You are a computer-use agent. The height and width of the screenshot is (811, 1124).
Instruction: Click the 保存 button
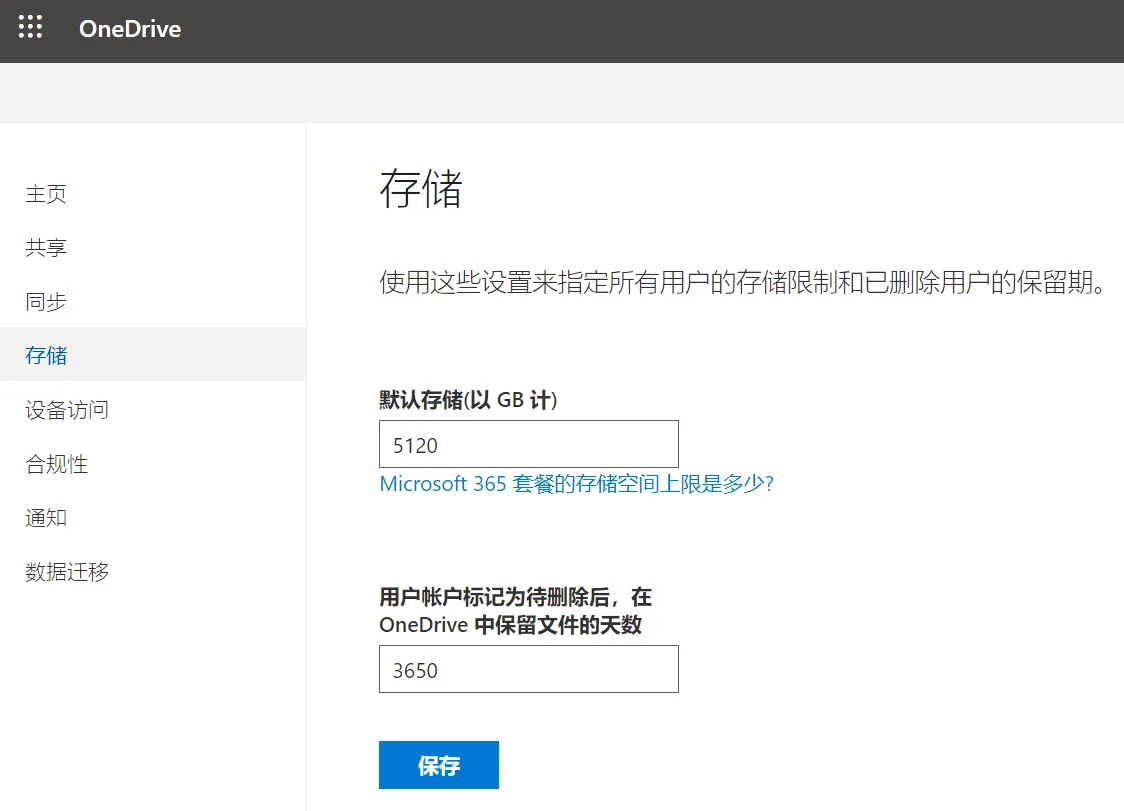[438, 764]
